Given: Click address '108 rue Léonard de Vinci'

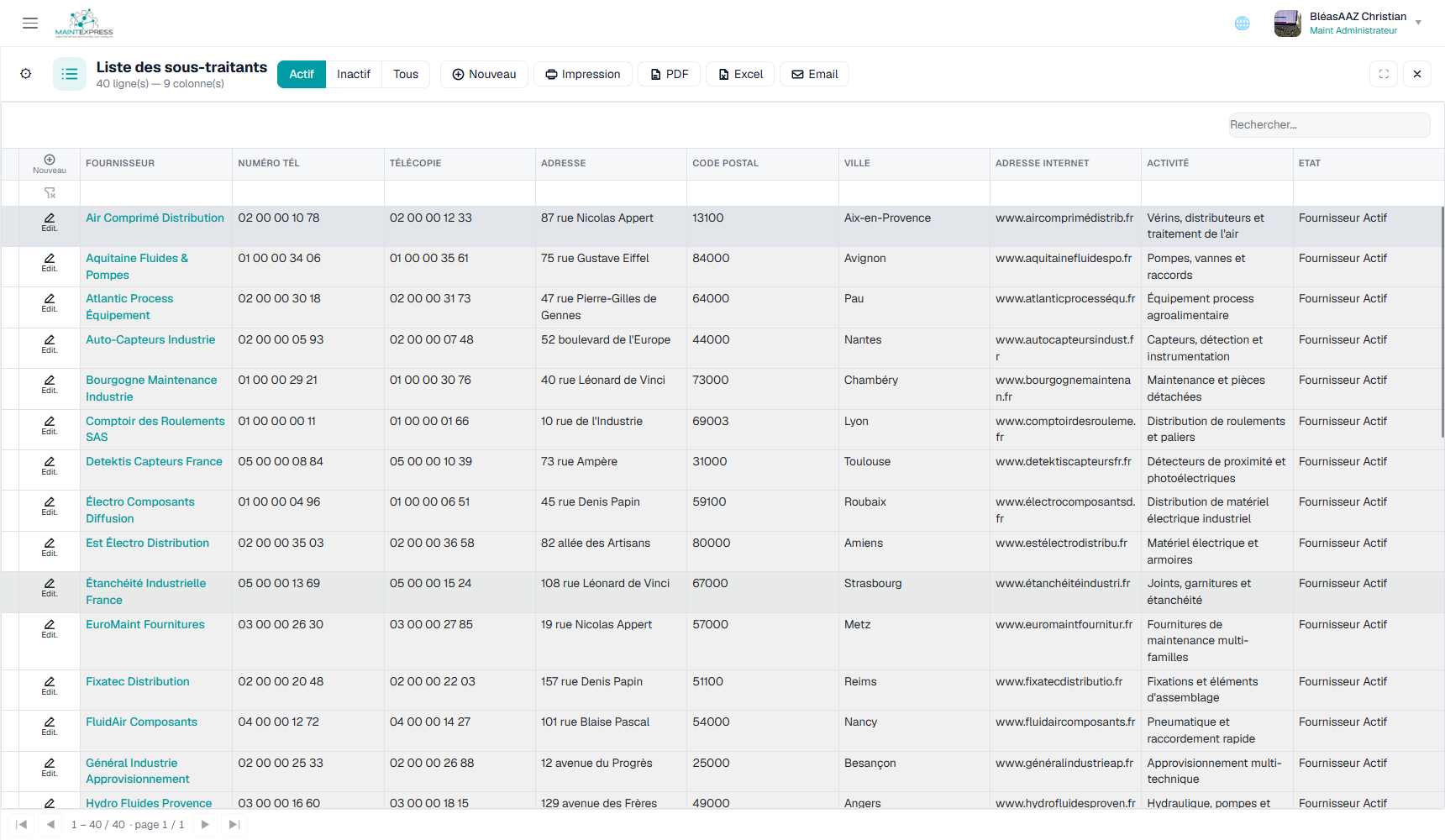Looking at the screenshot, I should click(605, 583).
